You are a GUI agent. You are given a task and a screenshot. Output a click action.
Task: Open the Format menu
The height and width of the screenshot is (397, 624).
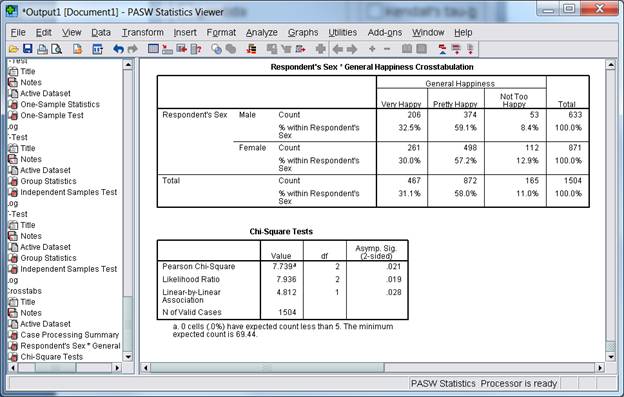pyautogui.click(x=221, y=33)
